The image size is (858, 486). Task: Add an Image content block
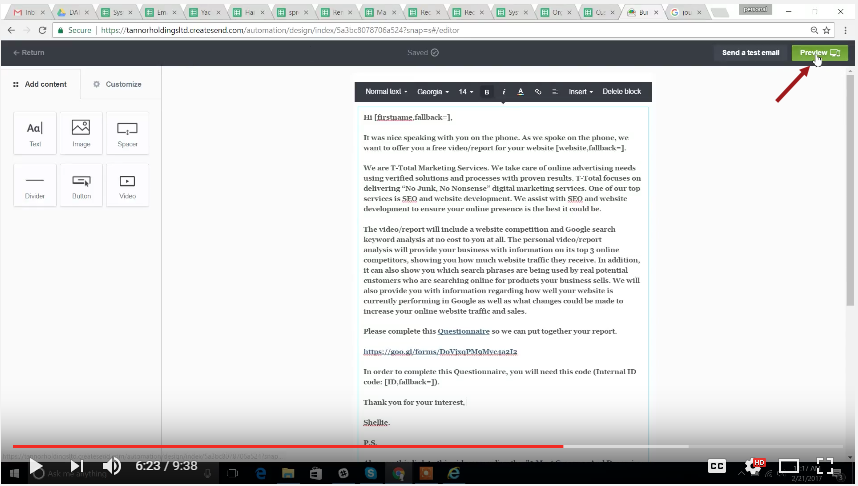(81, 133)
